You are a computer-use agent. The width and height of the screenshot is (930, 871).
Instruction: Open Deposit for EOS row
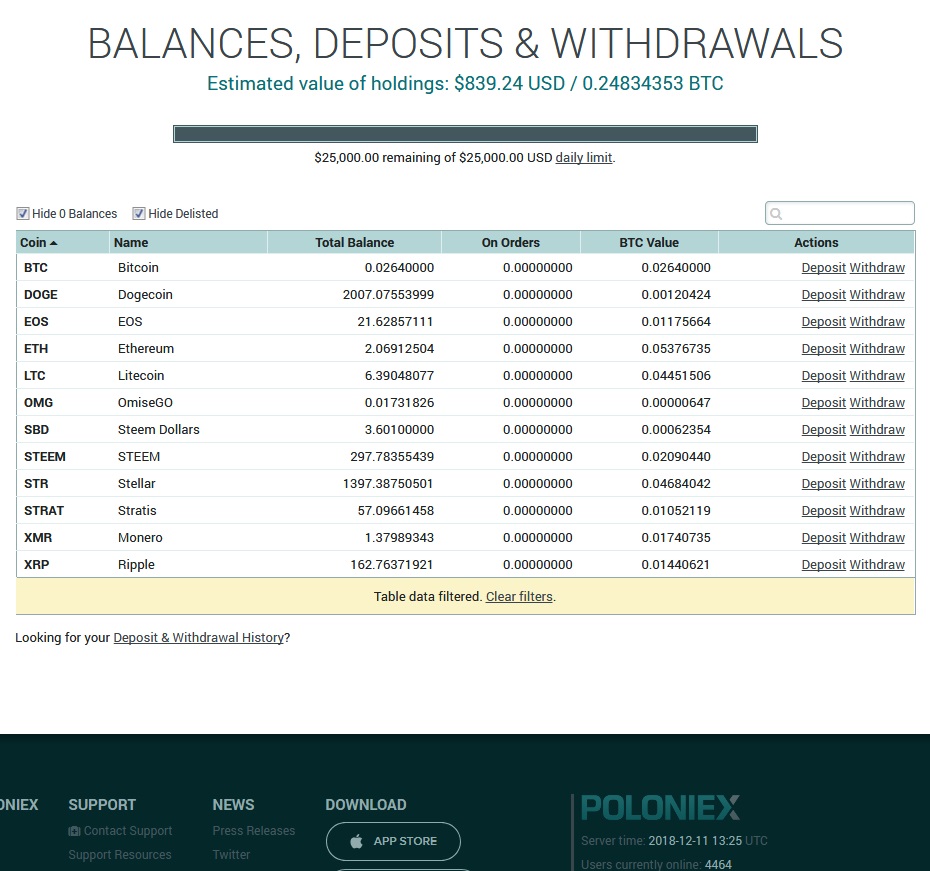coord(823,321)
